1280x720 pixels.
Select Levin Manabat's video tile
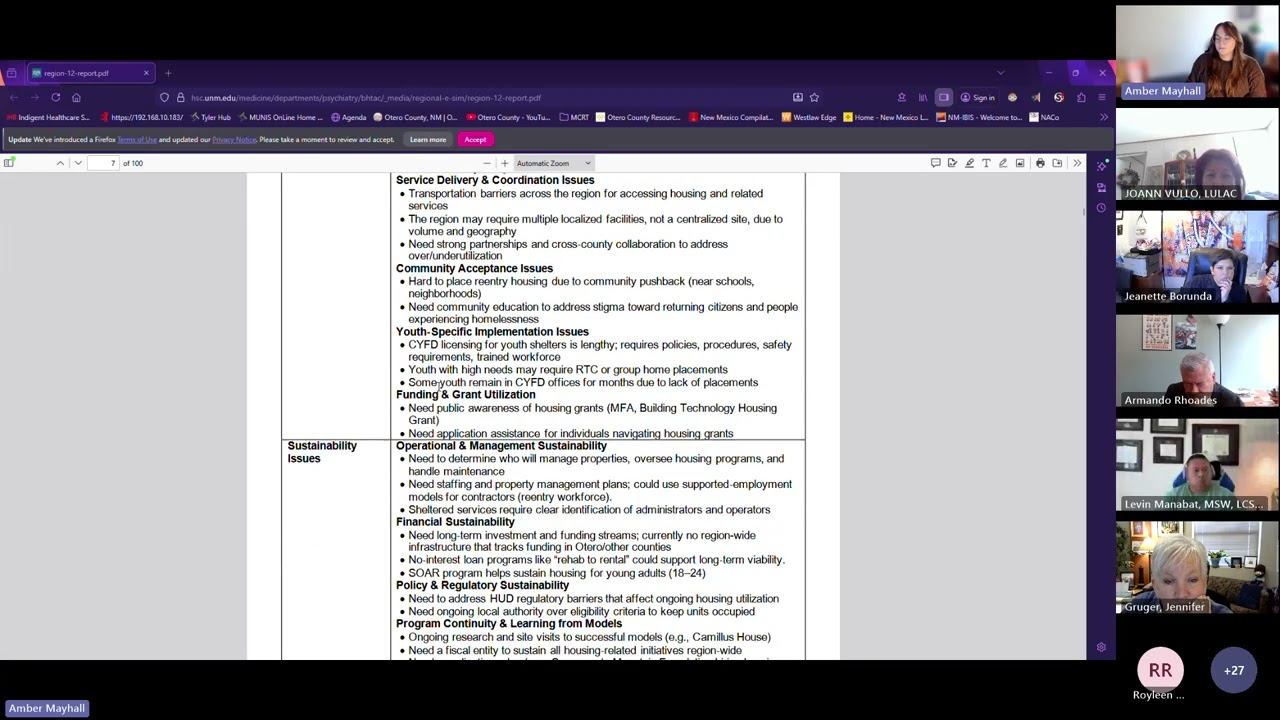coord(1197,465)
